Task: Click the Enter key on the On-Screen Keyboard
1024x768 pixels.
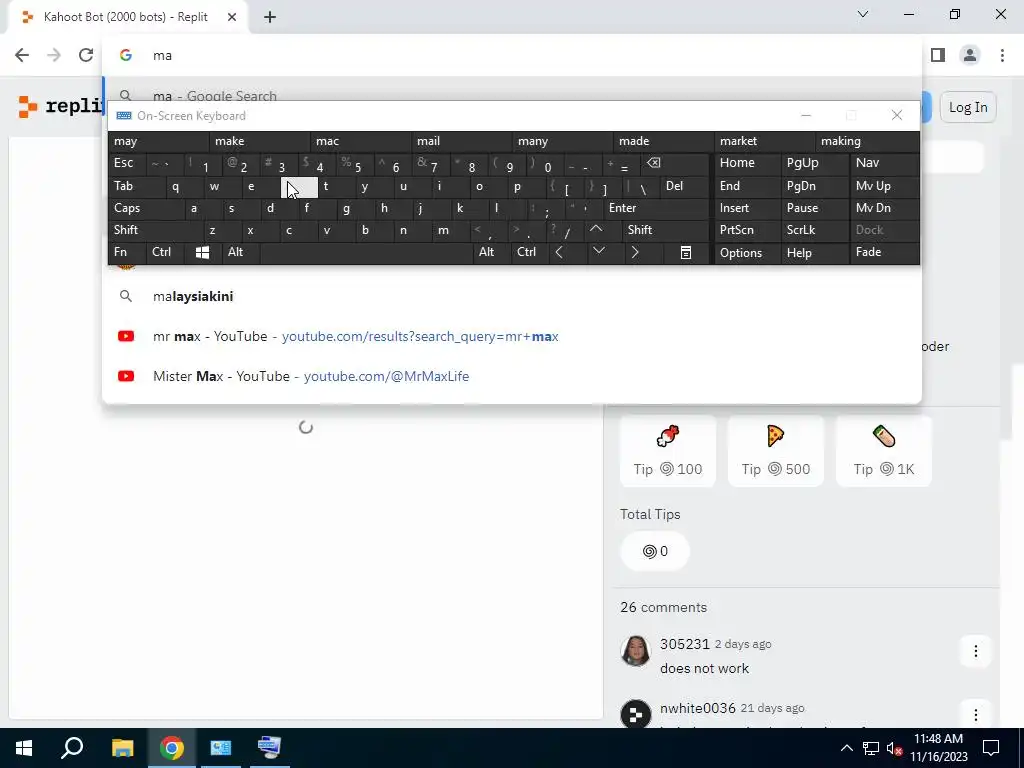Action: [x=656, y=208]
